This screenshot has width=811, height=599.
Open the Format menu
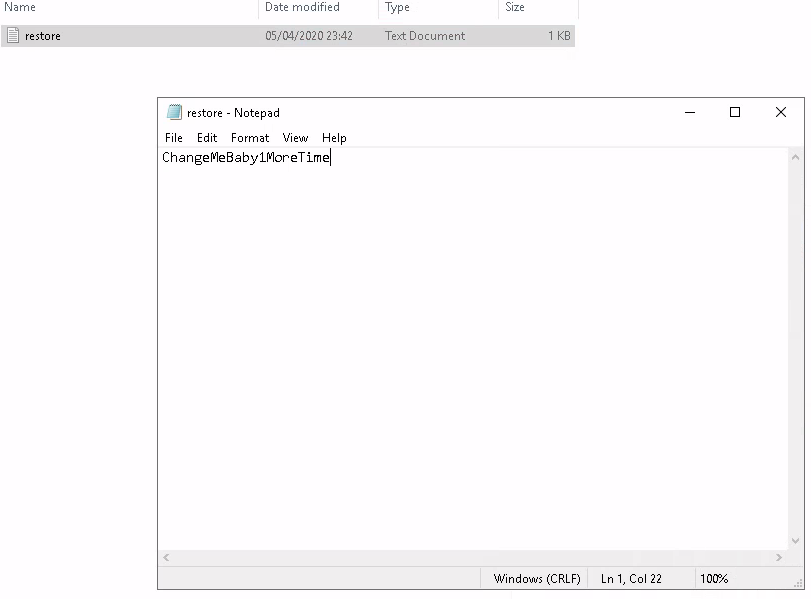pyautogui.click(x=250, y=138)
